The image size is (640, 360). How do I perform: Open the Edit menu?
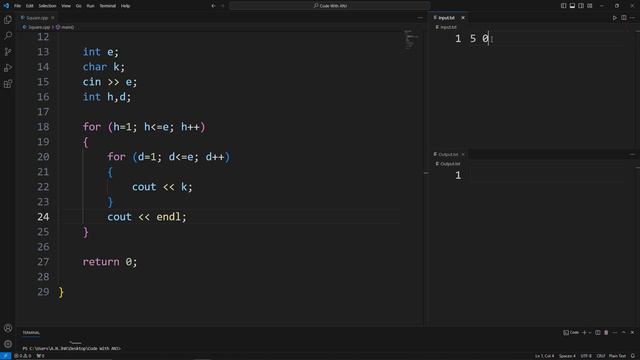pyautogui.click(x=30, y=6)
